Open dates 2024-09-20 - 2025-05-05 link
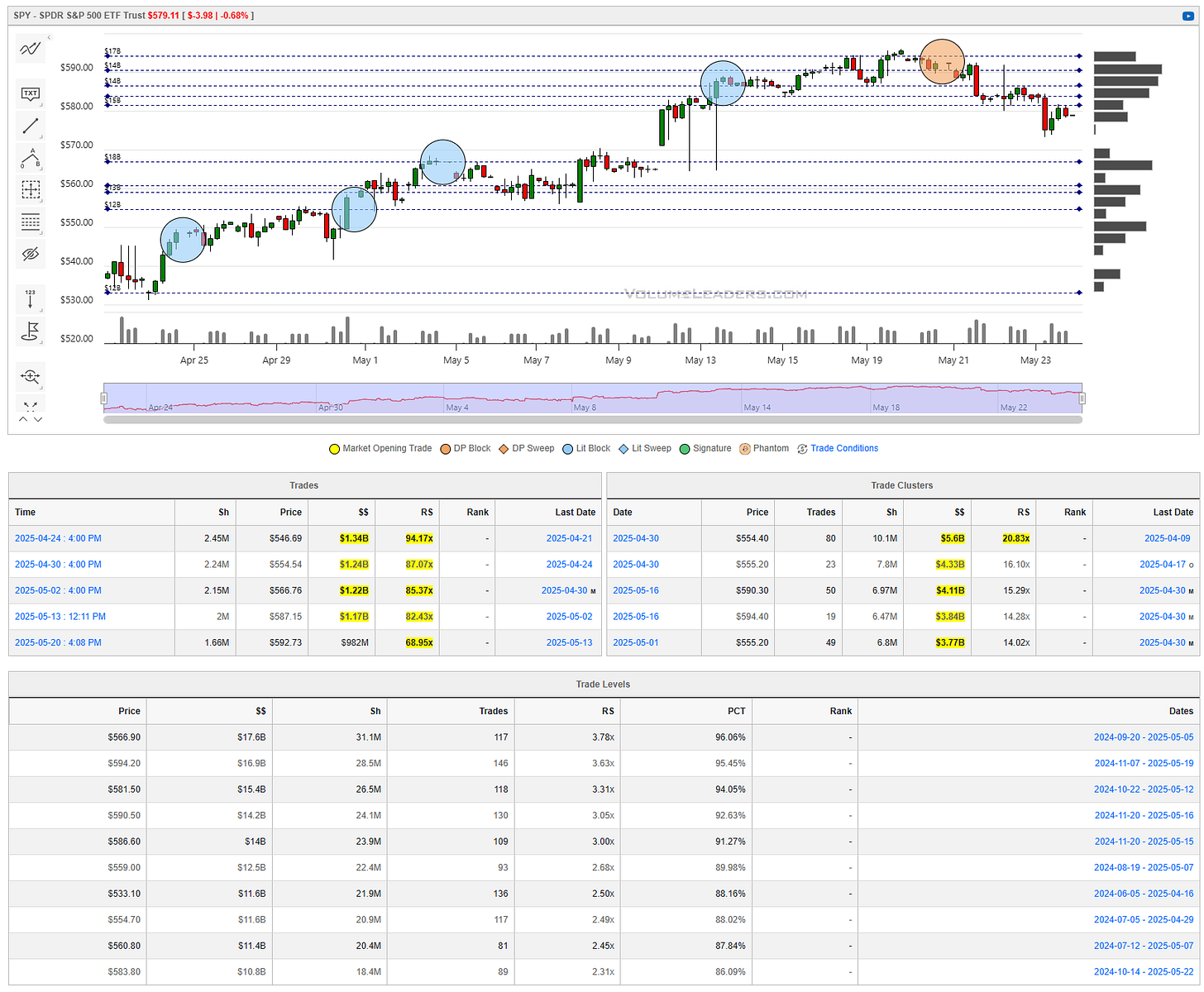This screenshot has height=992, width=1204. coord(1144,737)
